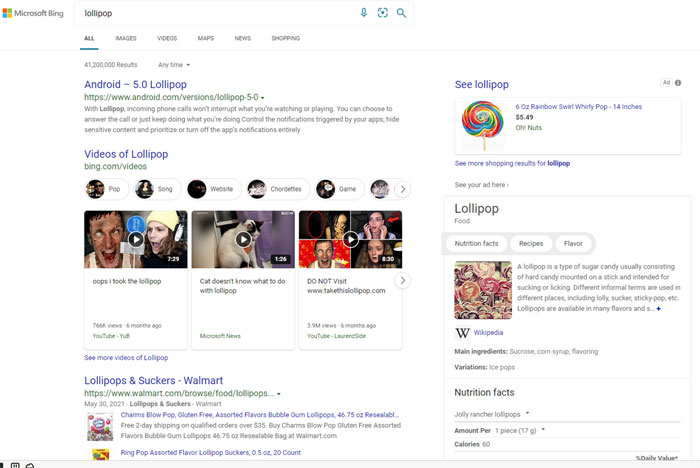The height and width of the screenshot is (468, 700).
Task: Click the '41,200,000 Results' count text
Action: [x=111, y=65]
